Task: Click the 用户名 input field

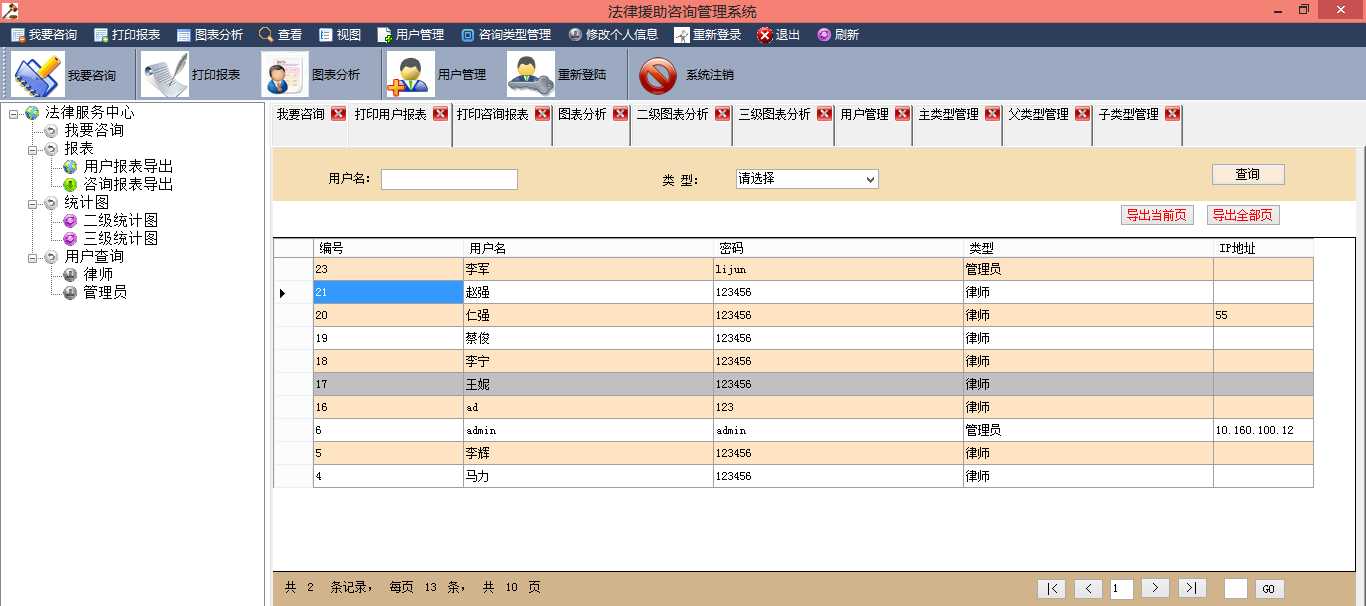Action: pos(449,179)
